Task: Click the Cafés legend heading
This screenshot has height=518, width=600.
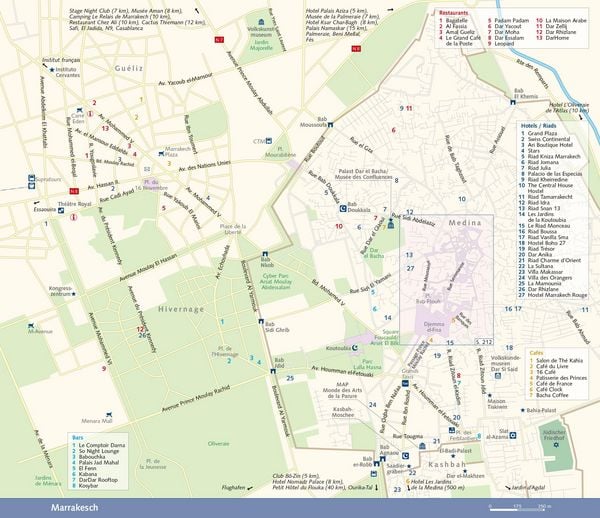Action: pos(536,353)
